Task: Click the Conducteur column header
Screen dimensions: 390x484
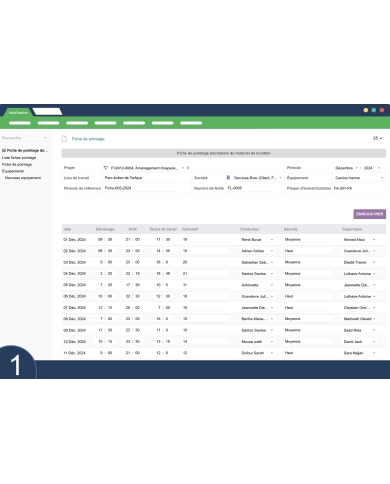Action: [249, 229]
